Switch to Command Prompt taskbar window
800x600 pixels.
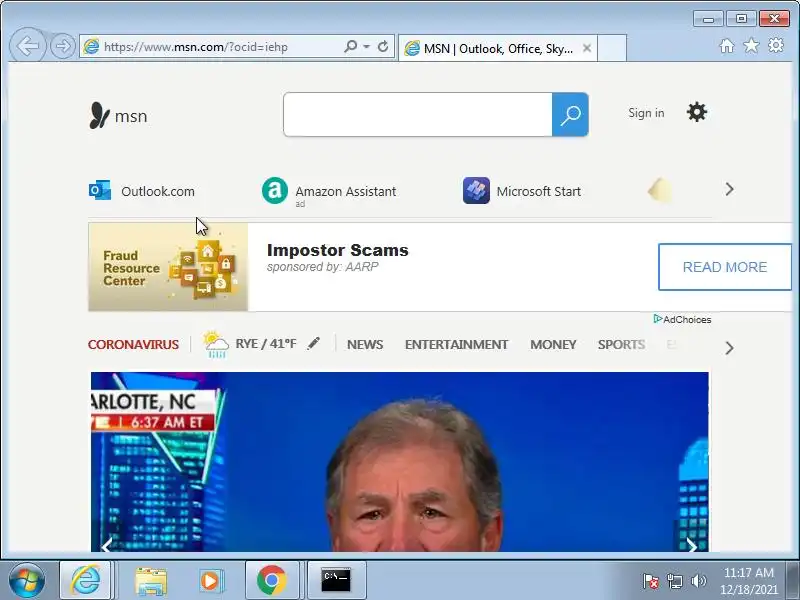[x=336, y=580]
